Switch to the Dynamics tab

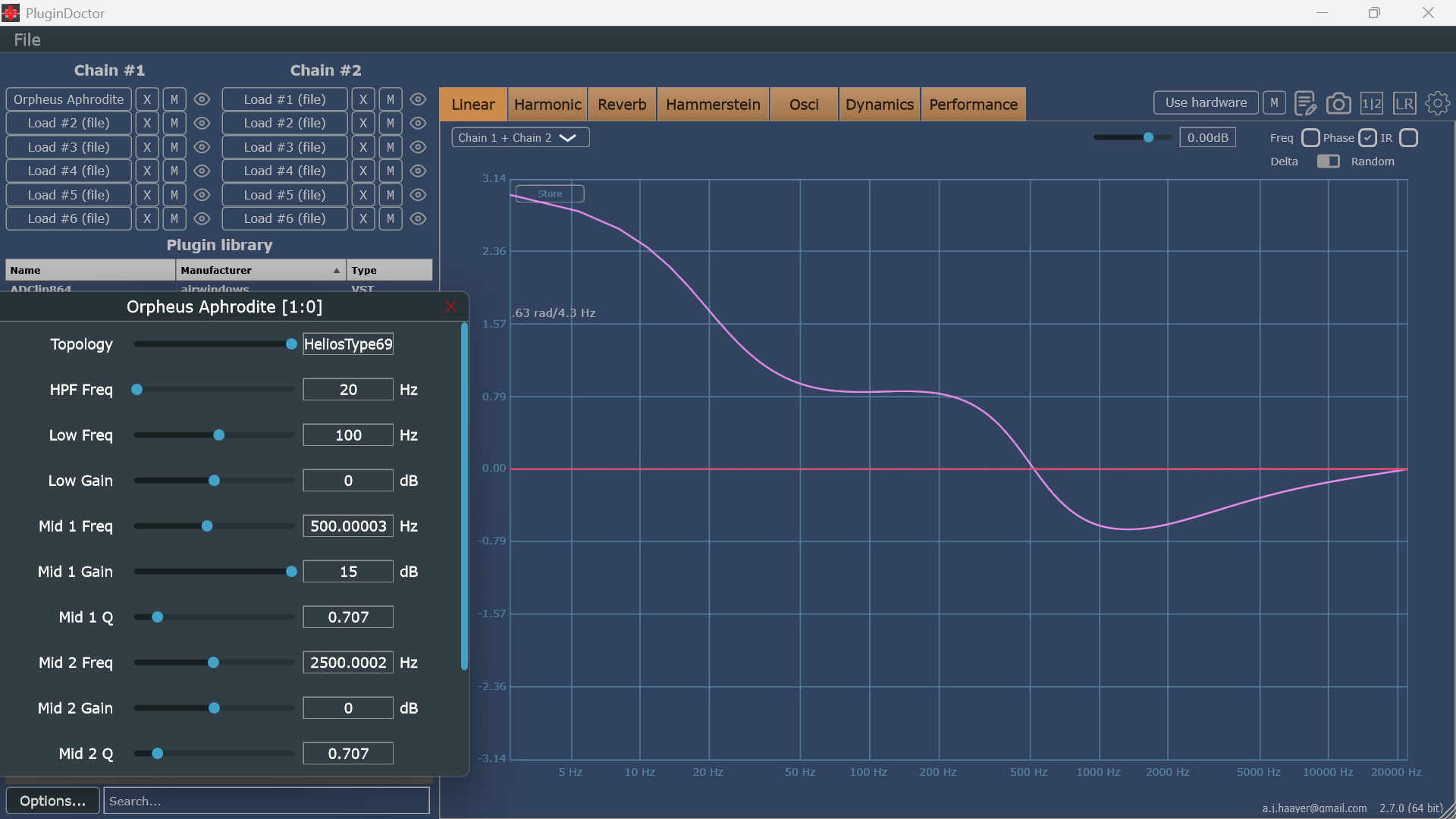(879, 105)
